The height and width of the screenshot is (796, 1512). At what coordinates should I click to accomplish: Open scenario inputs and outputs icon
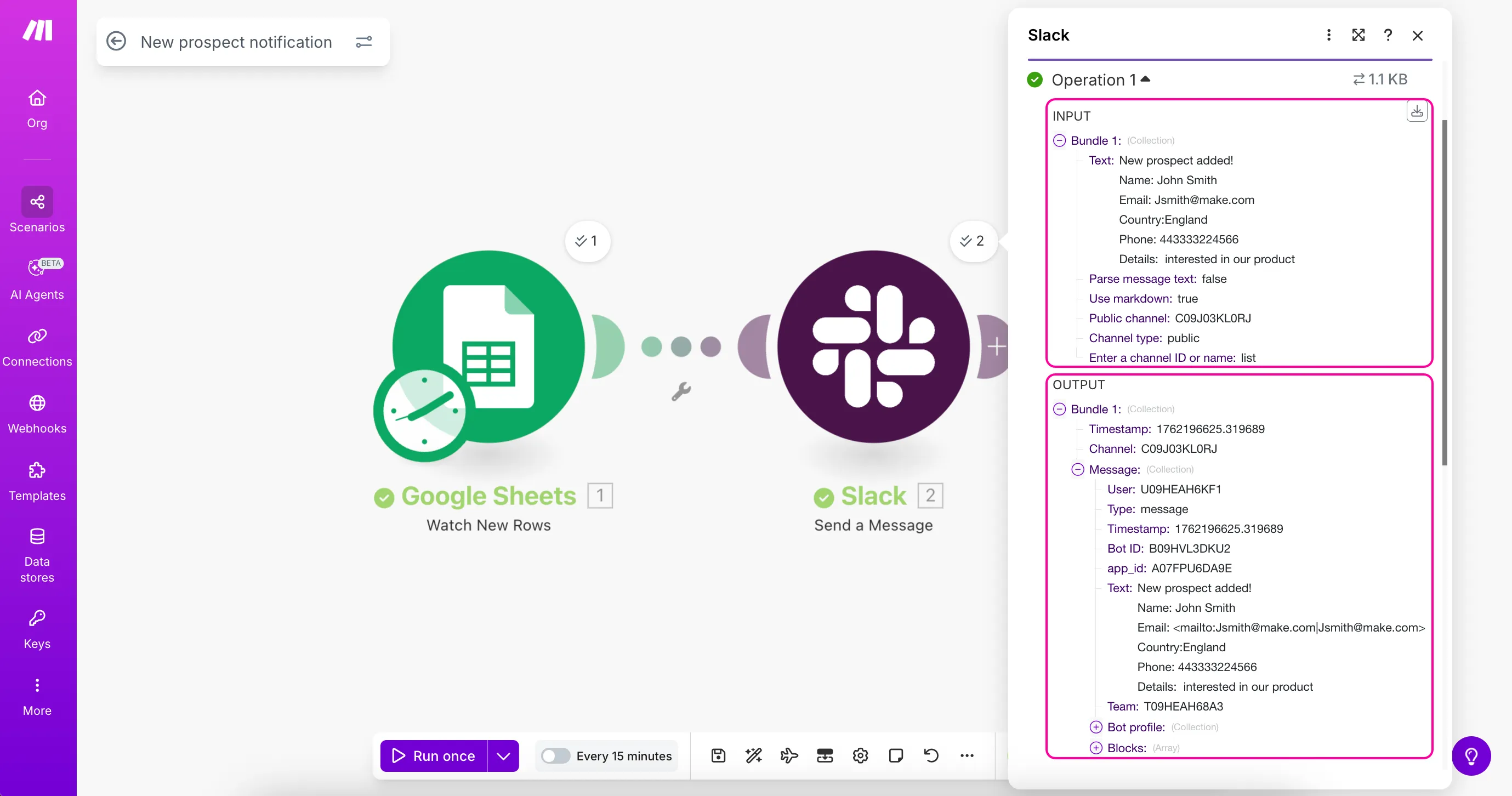(x=825, y=755)
